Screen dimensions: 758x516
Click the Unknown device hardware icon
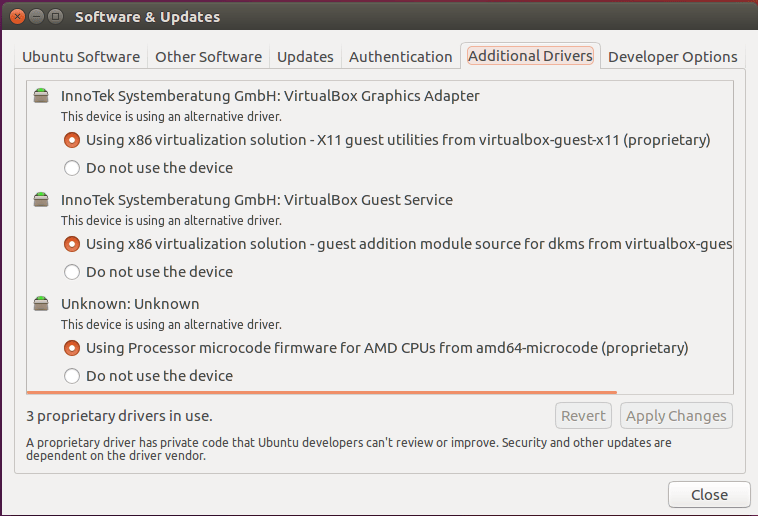tap(41, 303)
